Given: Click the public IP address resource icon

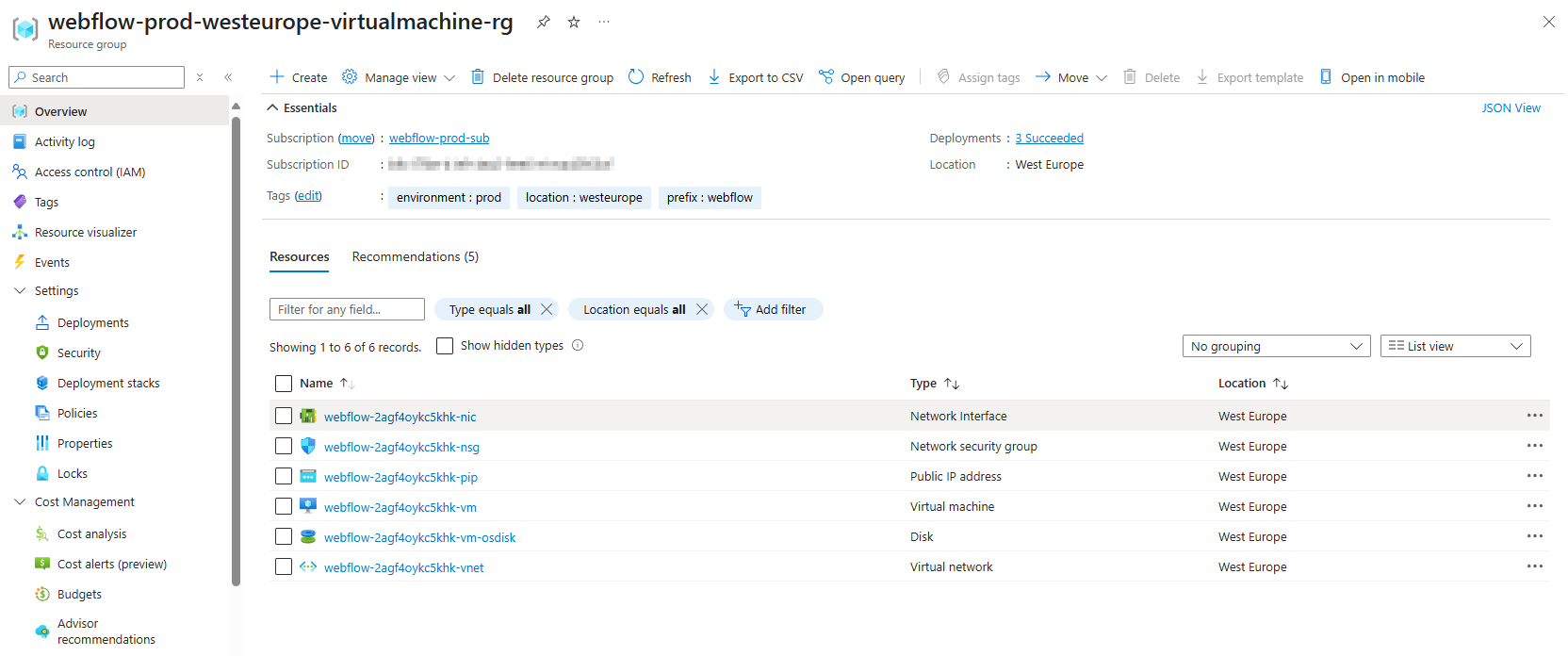Looking at the screenshot, I should coord(308,476).
